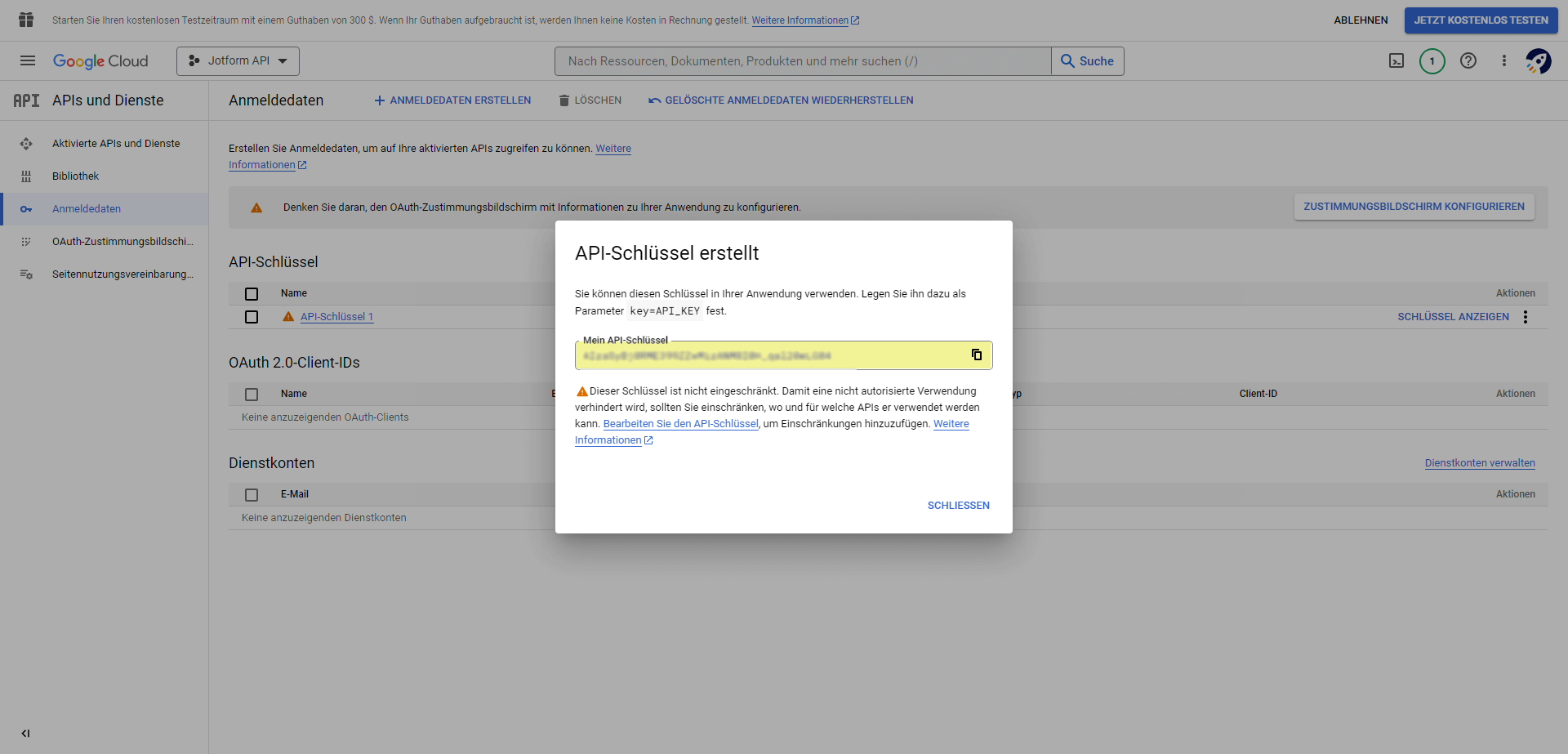Dismiss the banner with Ablehnen
1568x754 pixels.
click(x=1361, y=20)
